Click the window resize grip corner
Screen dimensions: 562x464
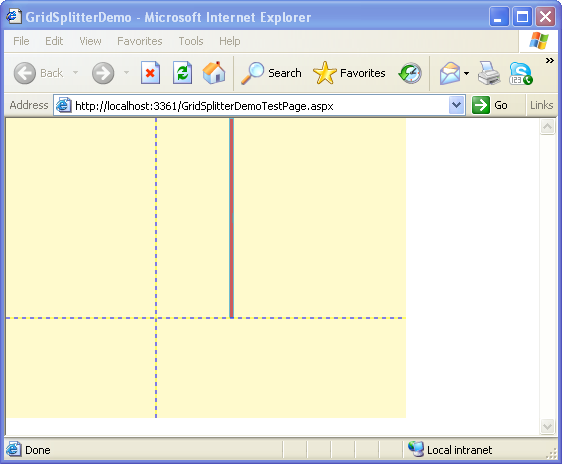[x=551, y=453]
